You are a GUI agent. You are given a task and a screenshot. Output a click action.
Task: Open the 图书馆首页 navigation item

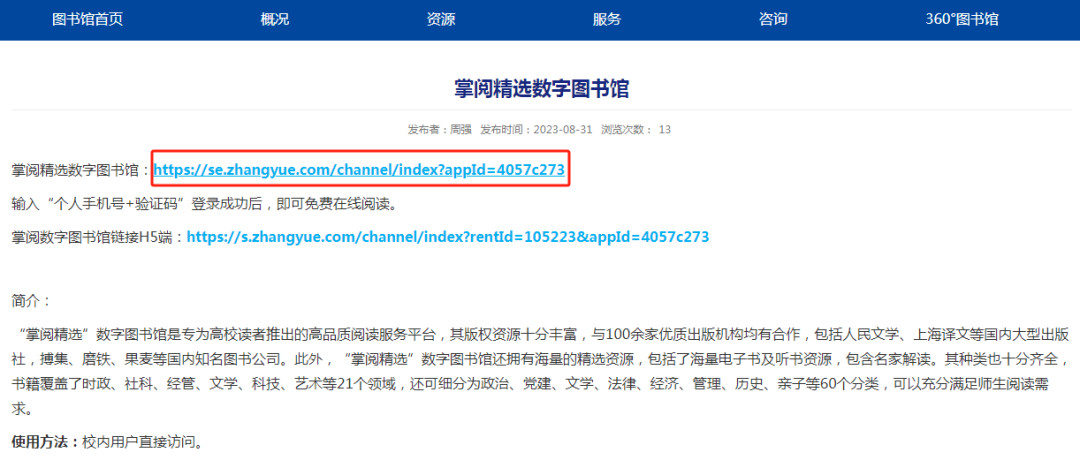pyautogui.click(x=87, y=19)
